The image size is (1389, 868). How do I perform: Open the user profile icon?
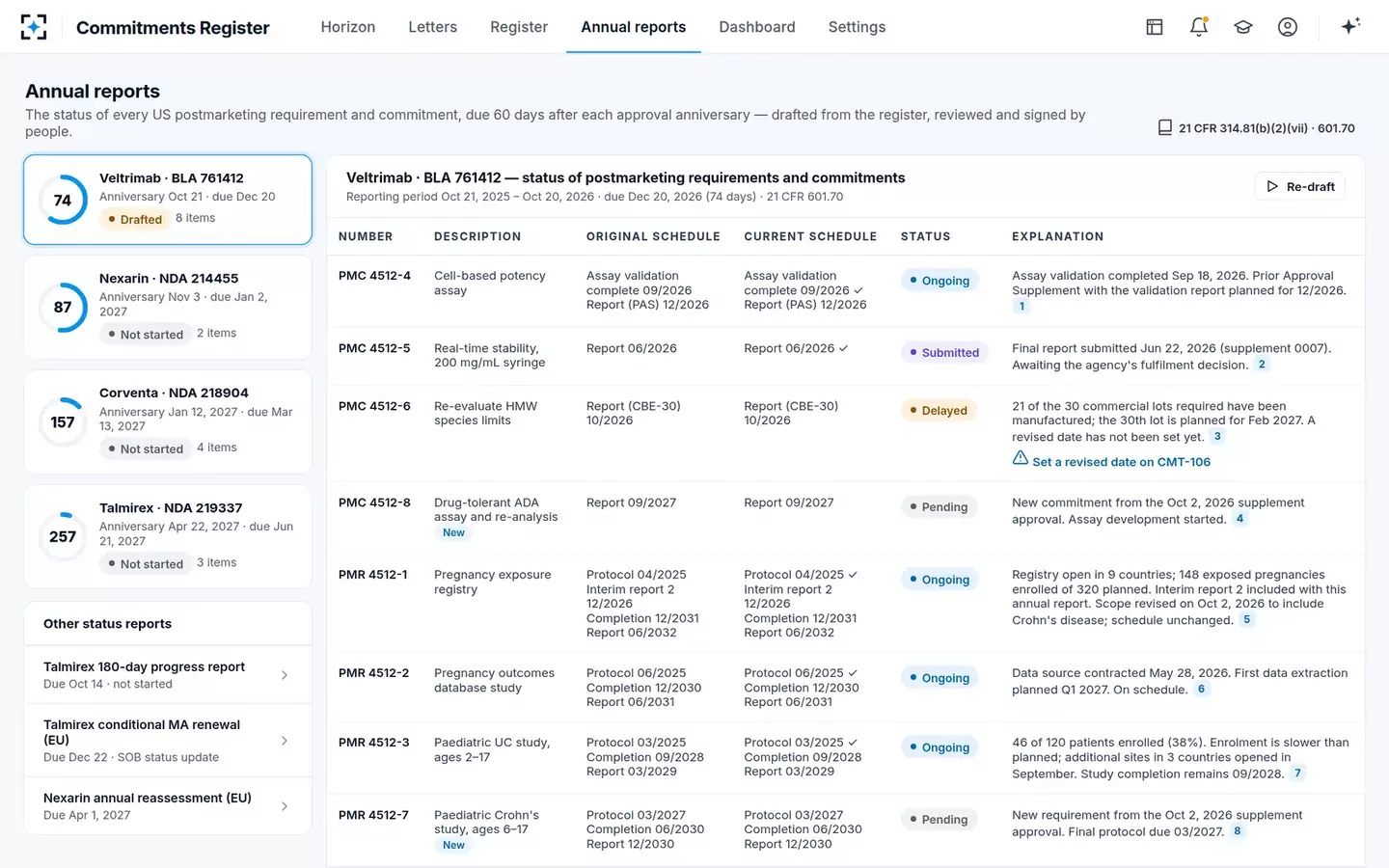click(1288, 27)
